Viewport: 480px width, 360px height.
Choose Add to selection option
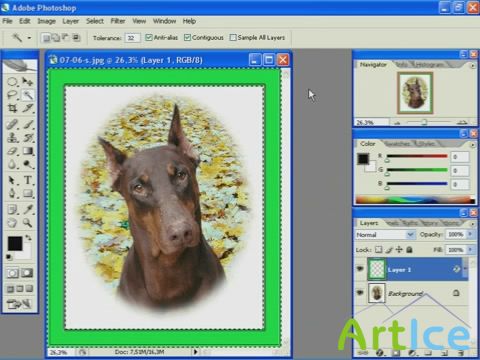pos(56,38)
